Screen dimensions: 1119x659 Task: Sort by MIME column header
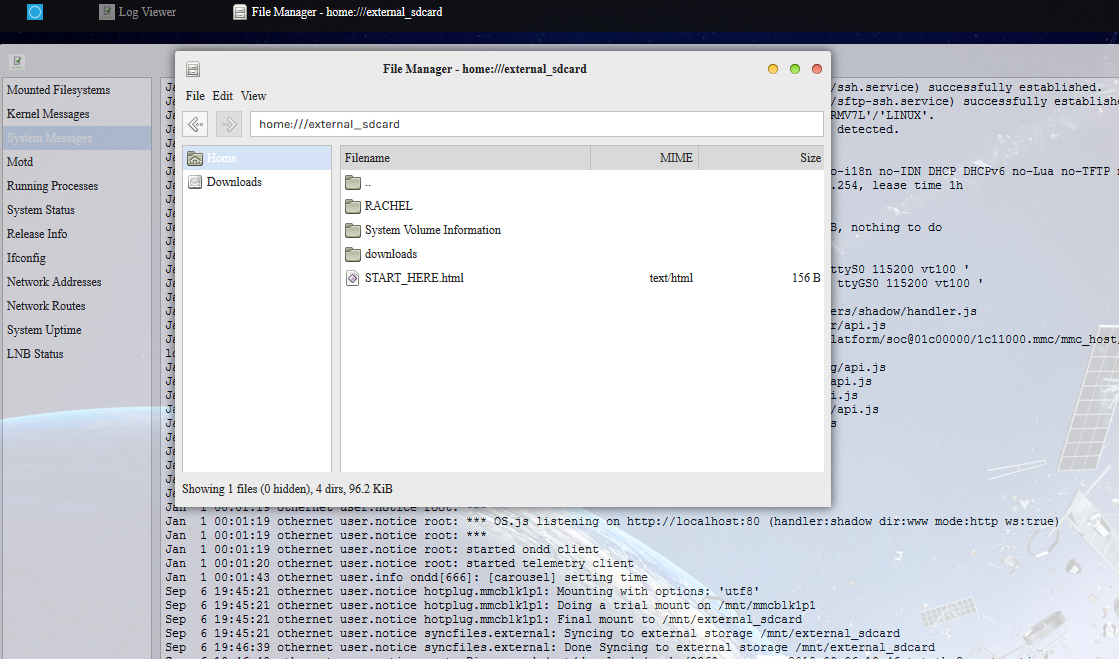644,158
